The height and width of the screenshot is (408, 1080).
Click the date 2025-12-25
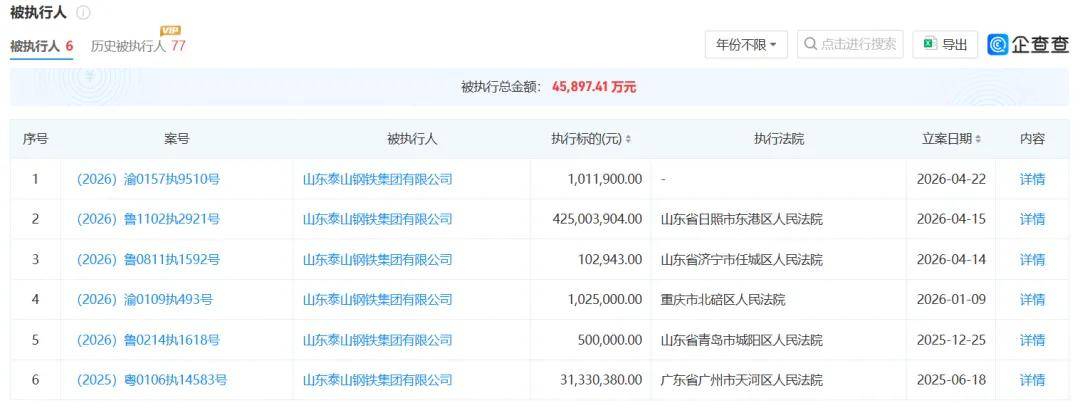tap(951, 340)
